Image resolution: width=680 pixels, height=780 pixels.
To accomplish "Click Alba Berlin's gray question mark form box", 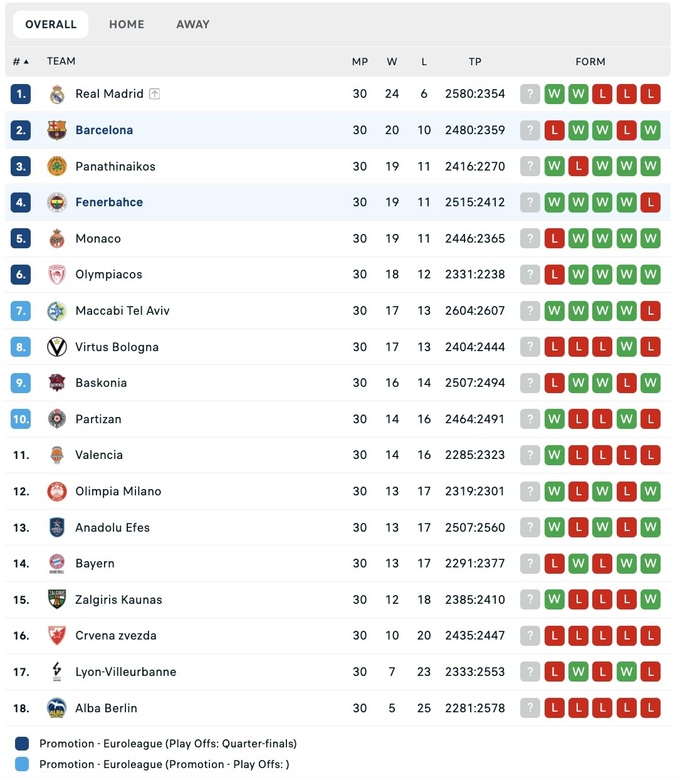I will click(530, 708).
